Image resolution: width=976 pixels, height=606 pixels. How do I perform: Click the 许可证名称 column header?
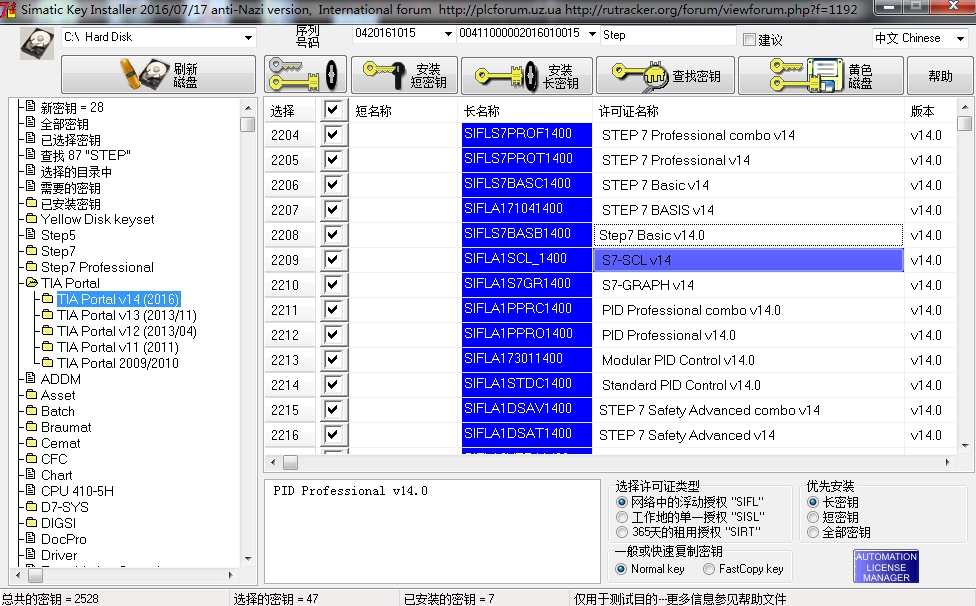tap(748, 111)
